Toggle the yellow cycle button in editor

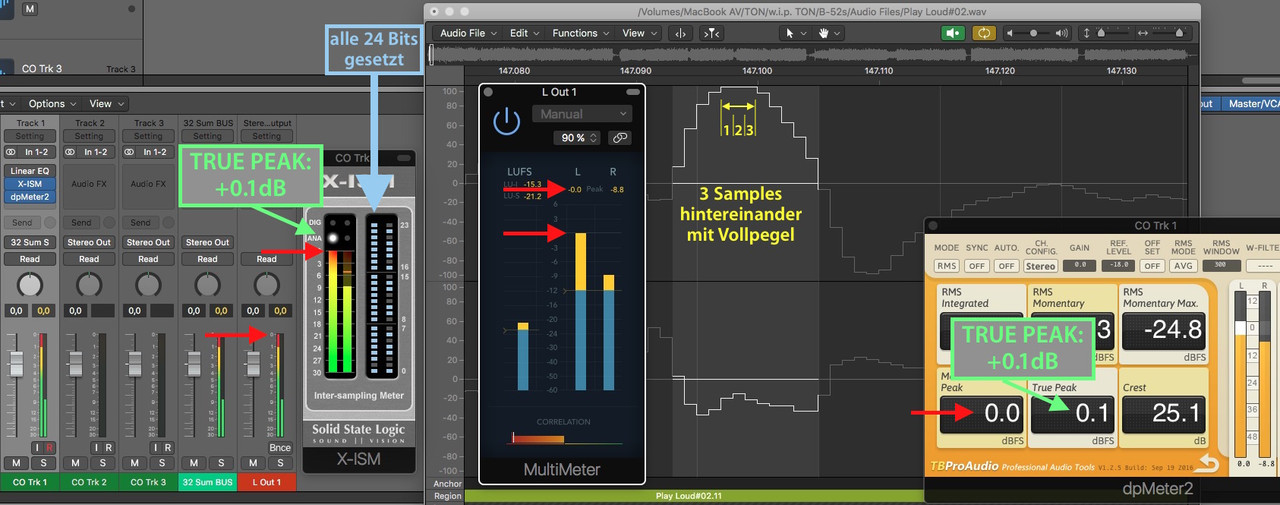[x=984, y=33]
